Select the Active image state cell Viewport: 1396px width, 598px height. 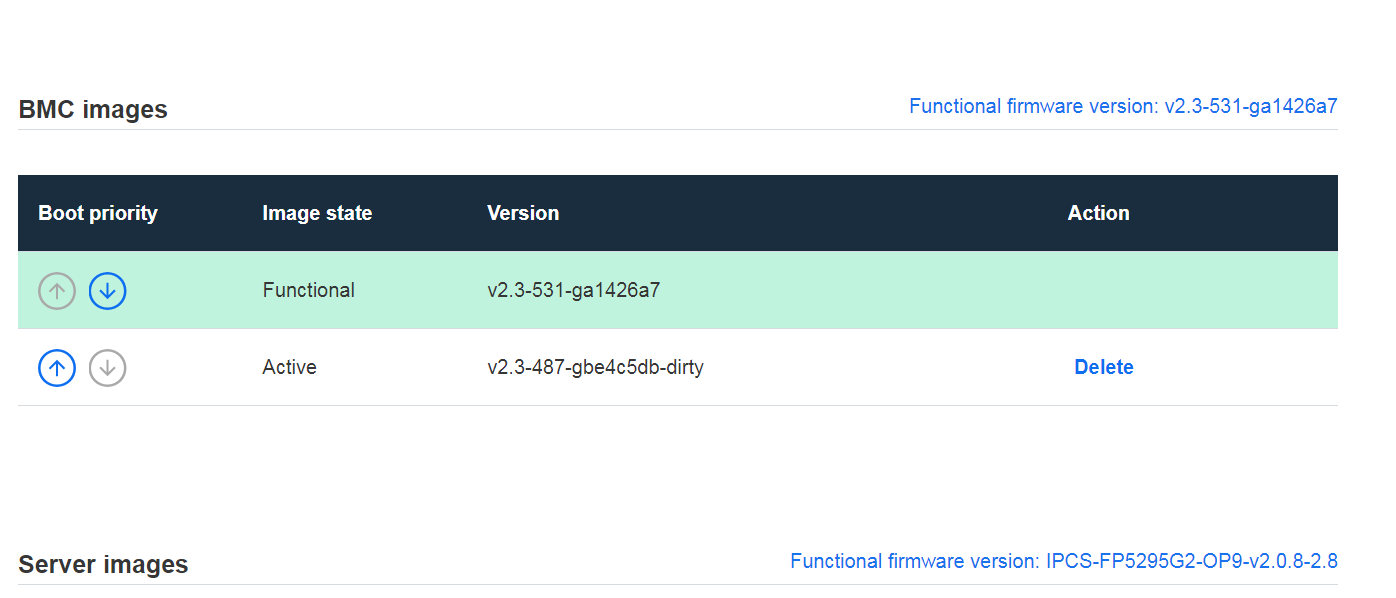point(290,367)
